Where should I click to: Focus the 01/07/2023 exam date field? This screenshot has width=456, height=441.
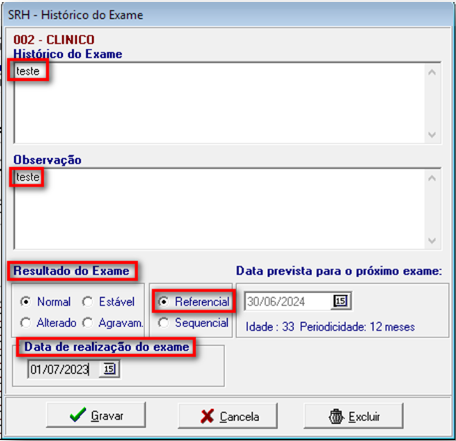point(63,369)
